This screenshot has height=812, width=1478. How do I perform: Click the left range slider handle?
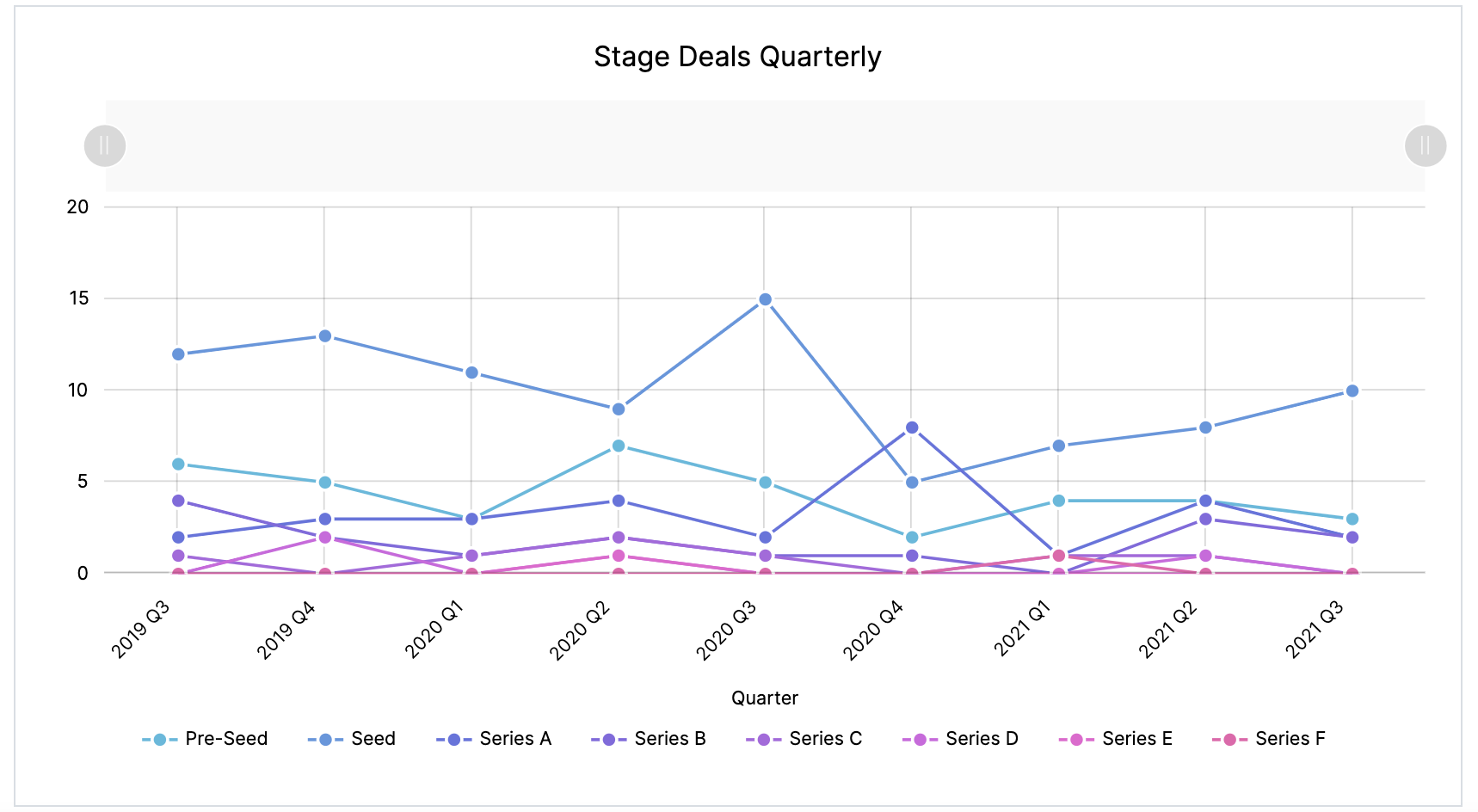(x=105, y=145)
